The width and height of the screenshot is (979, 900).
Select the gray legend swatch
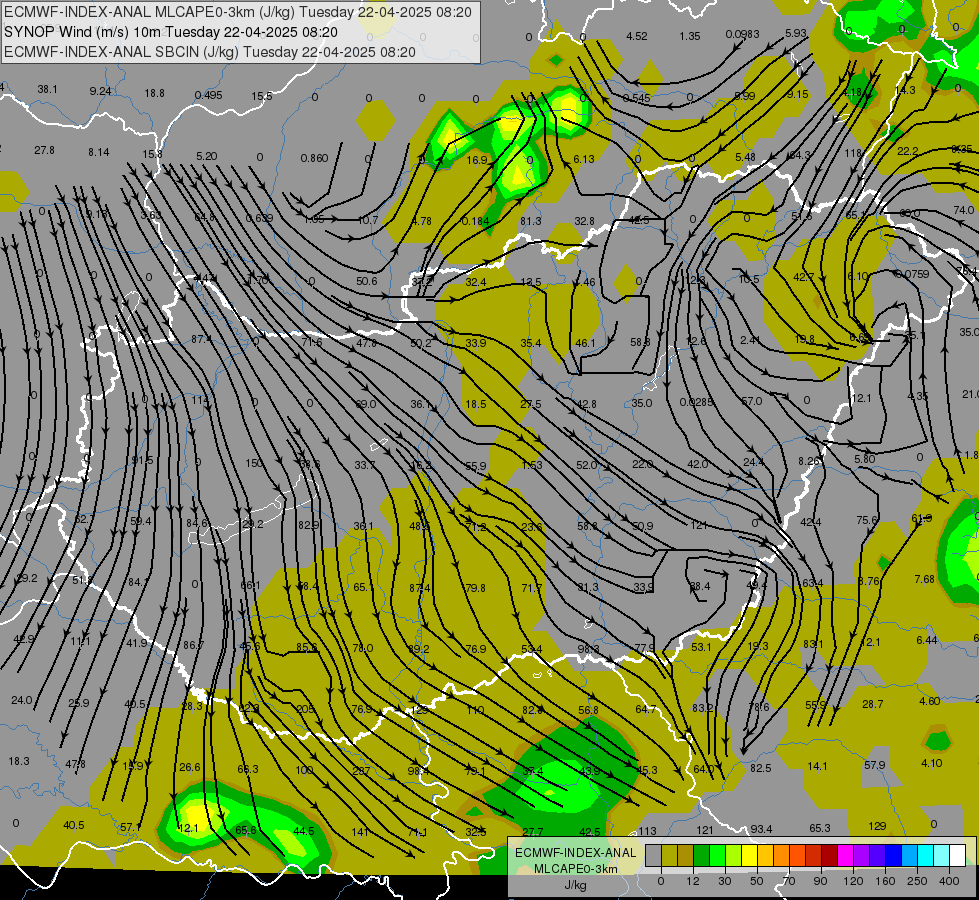tap(654, 855)
